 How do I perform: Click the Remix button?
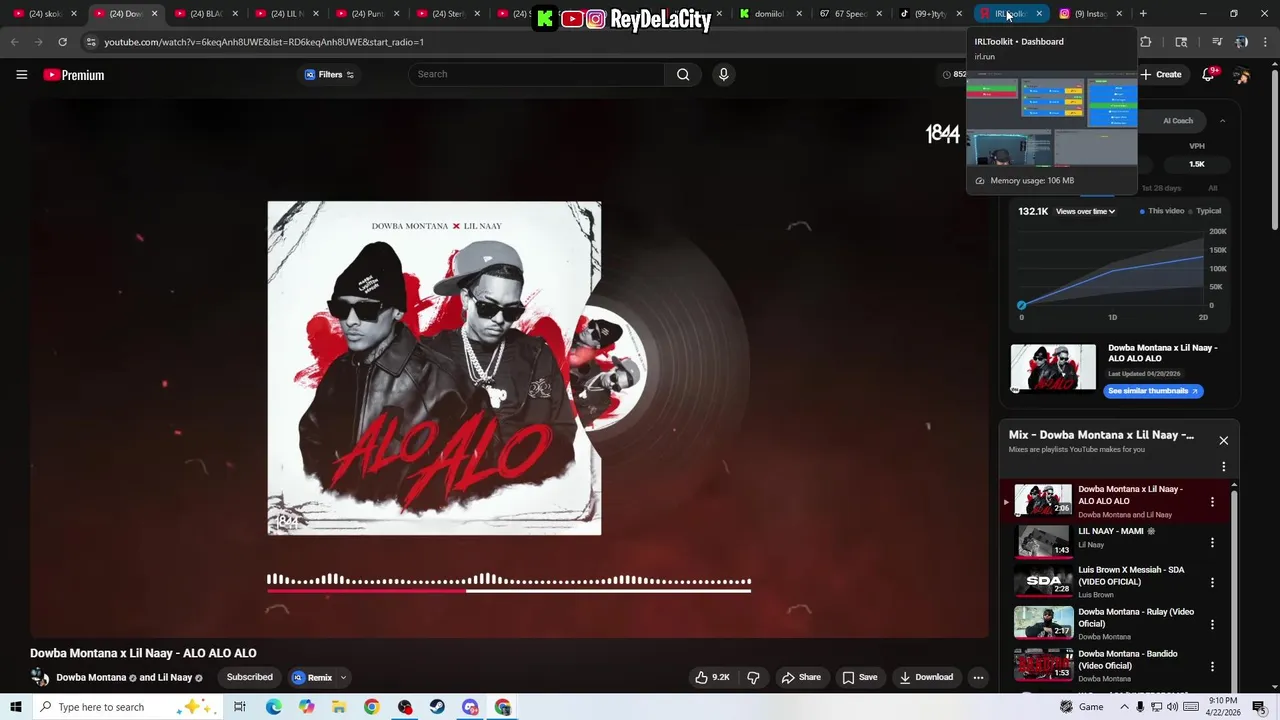pos(312,677)
